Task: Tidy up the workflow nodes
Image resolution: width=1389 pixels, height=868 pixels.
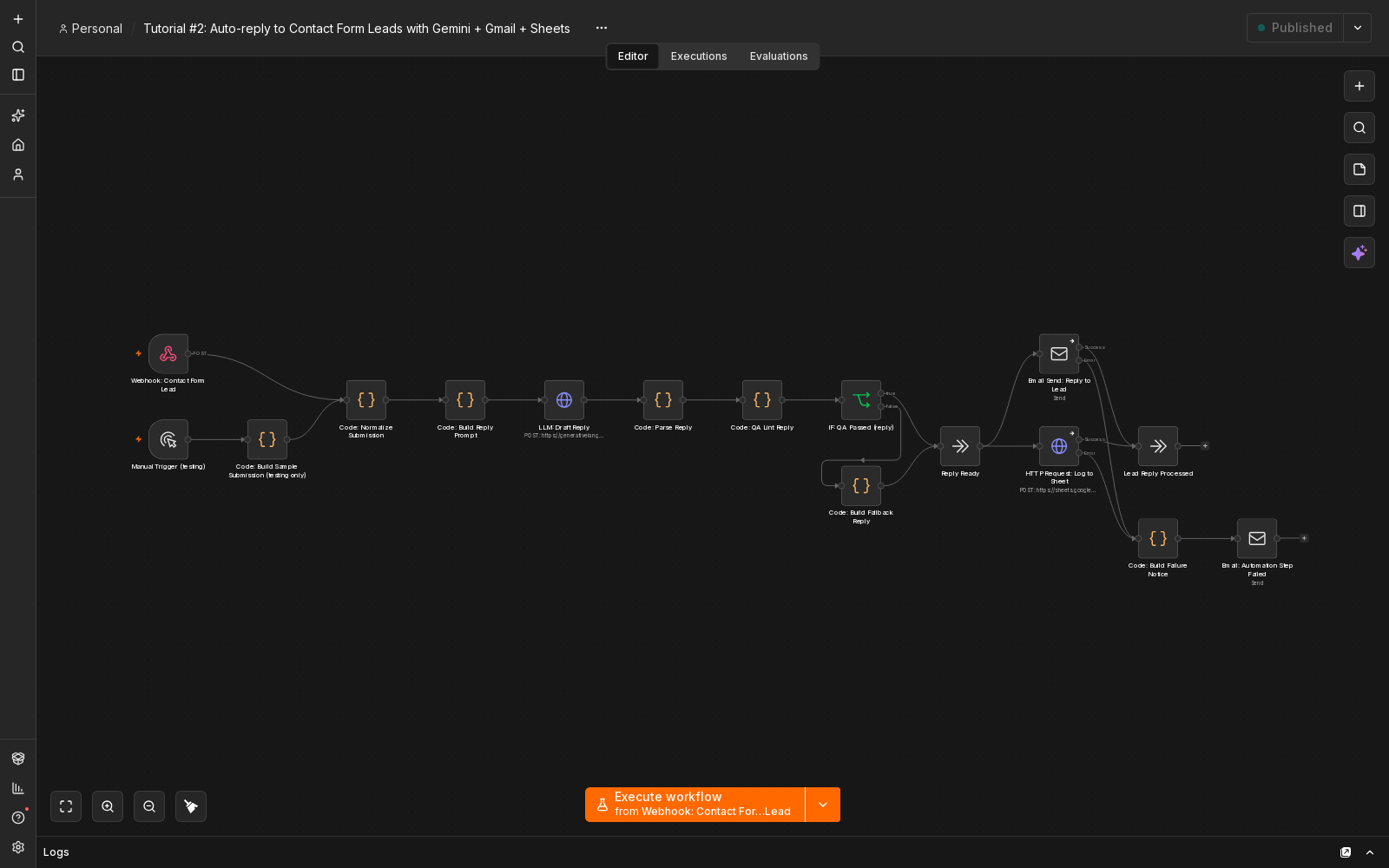Action: point(191,806)
